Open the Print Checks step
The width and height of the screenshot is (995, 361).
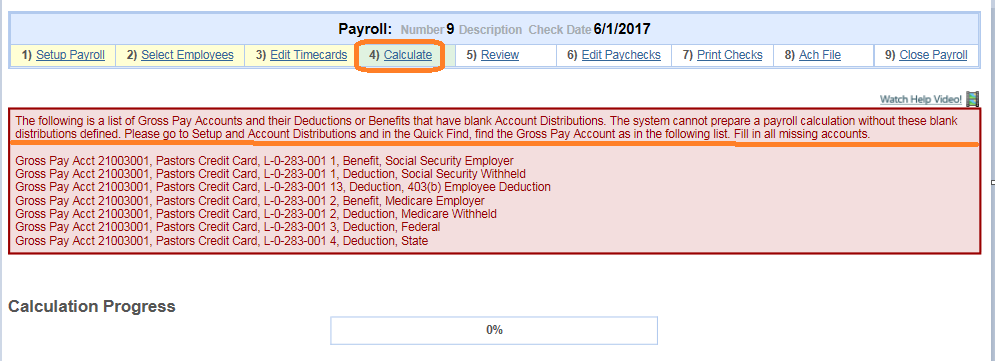[730, 55]
